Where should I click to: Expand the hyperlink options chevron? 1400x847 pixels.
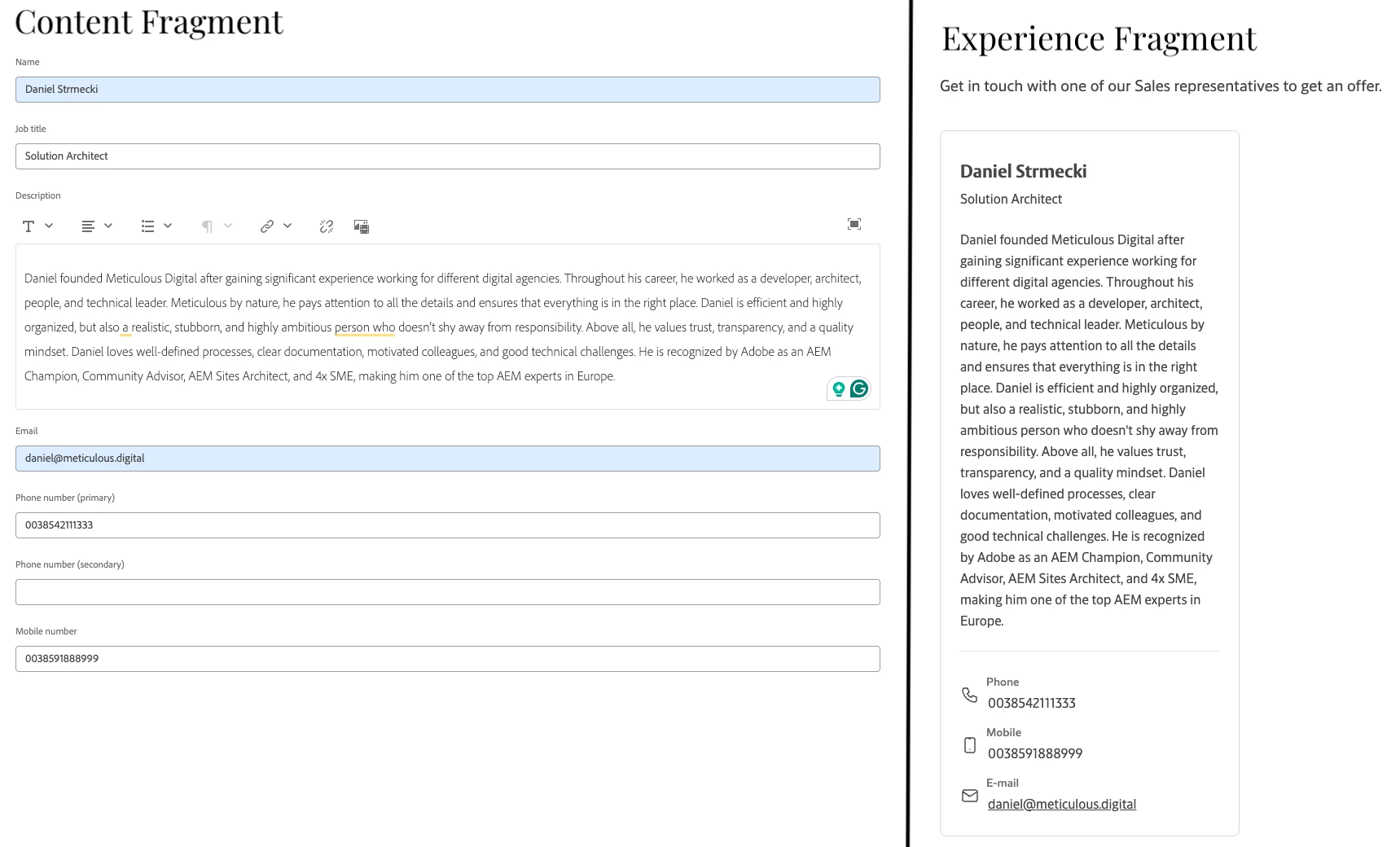[287, 226]
